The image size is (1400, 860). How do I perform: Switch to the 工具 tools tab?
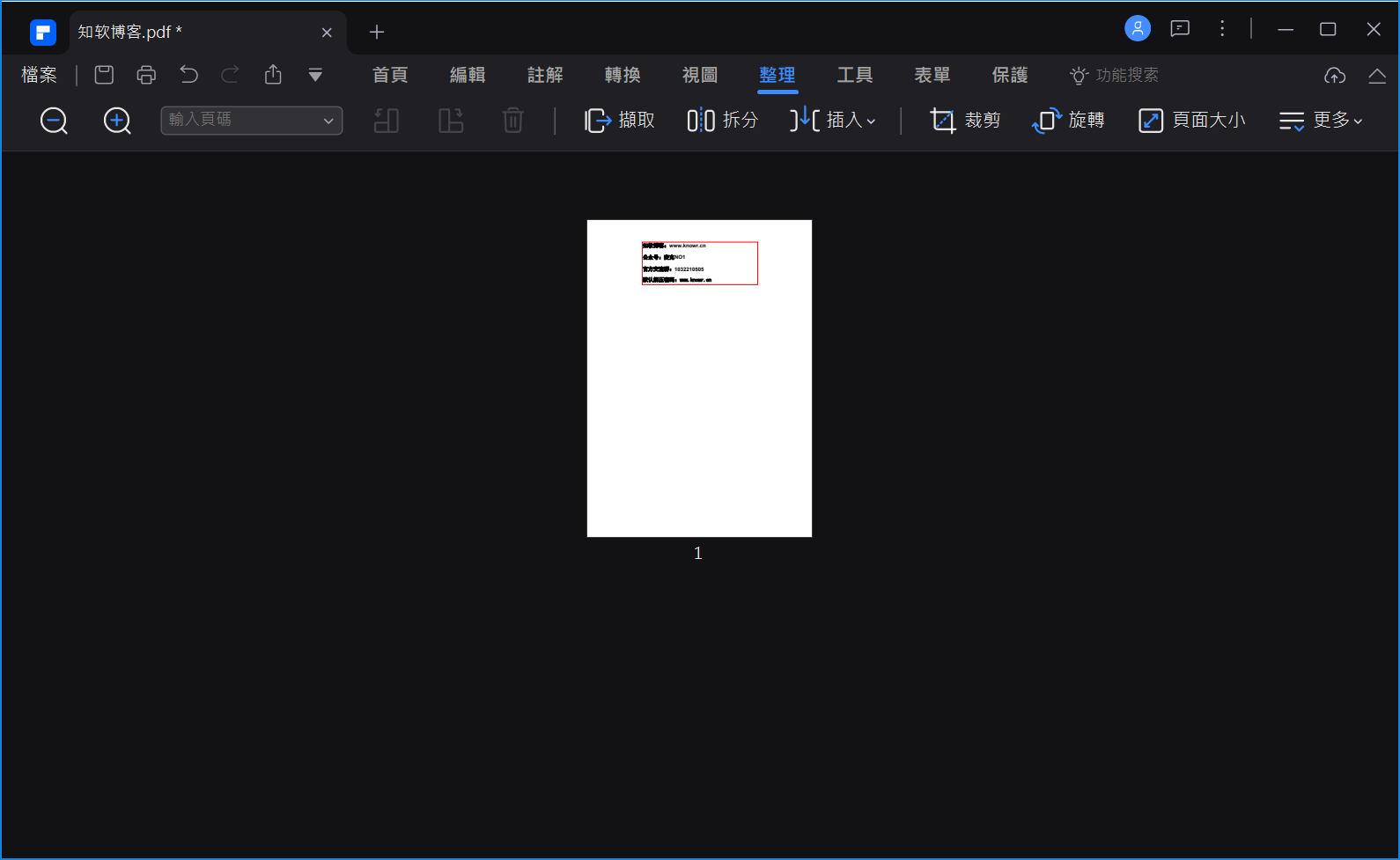[x=855, y=75]
